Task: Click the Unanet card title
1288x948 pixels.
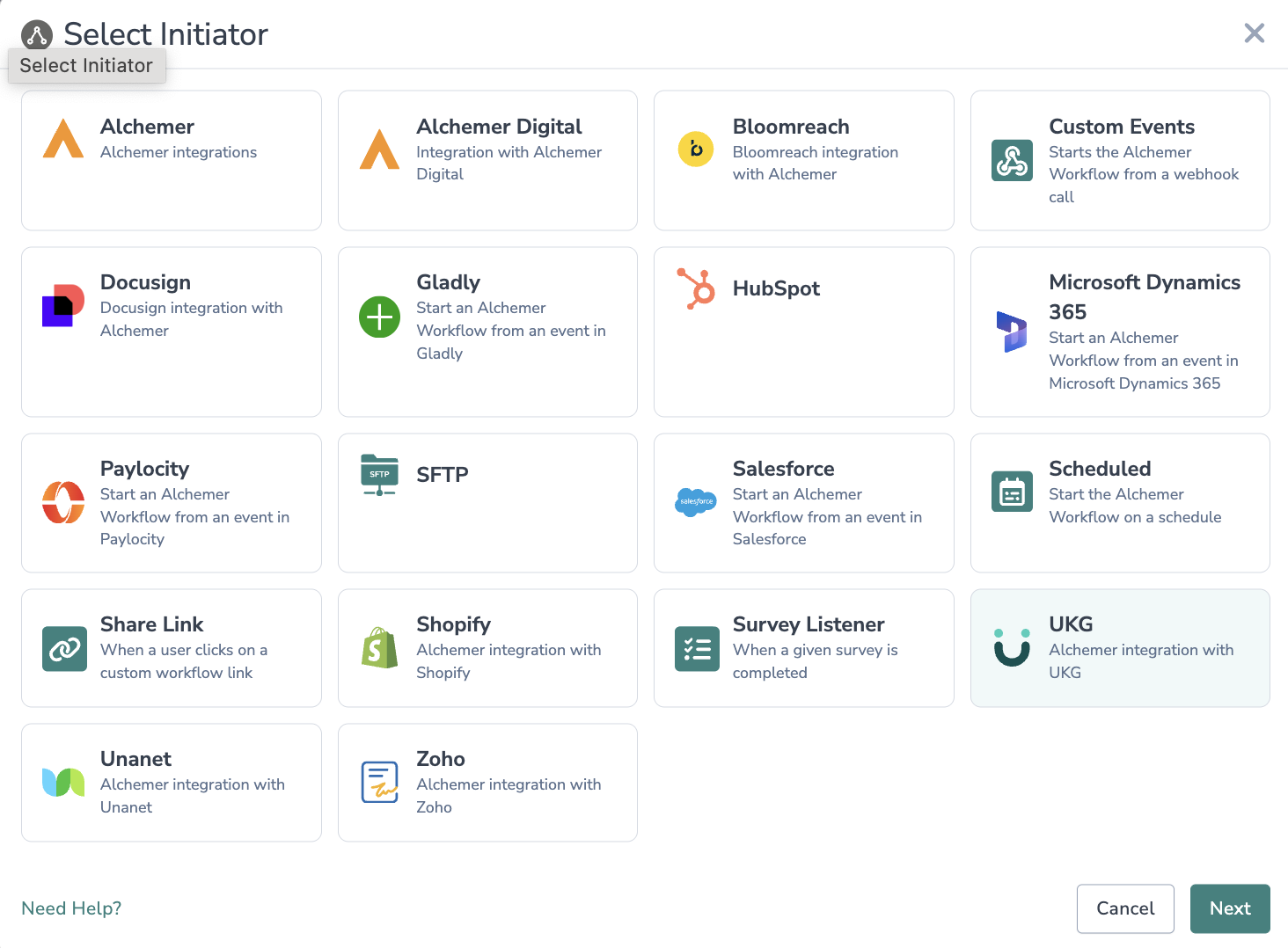Action: (135, 759)
